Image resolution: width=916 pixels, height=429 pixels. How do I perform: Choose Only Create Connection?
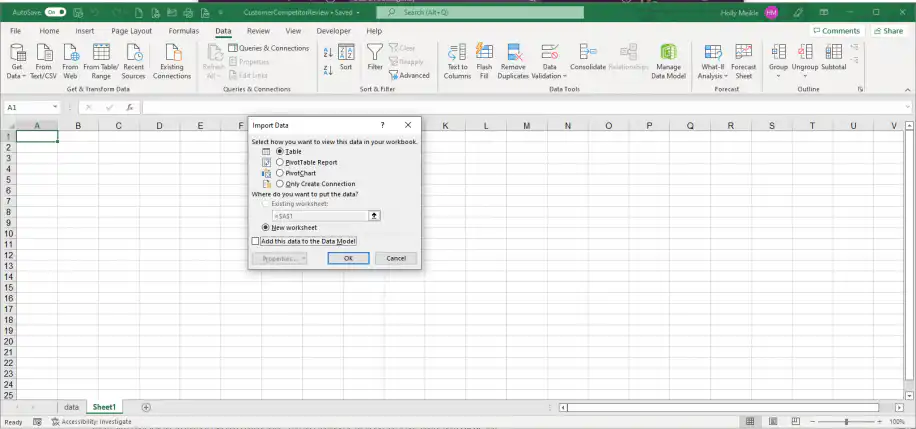coord(280,184)
